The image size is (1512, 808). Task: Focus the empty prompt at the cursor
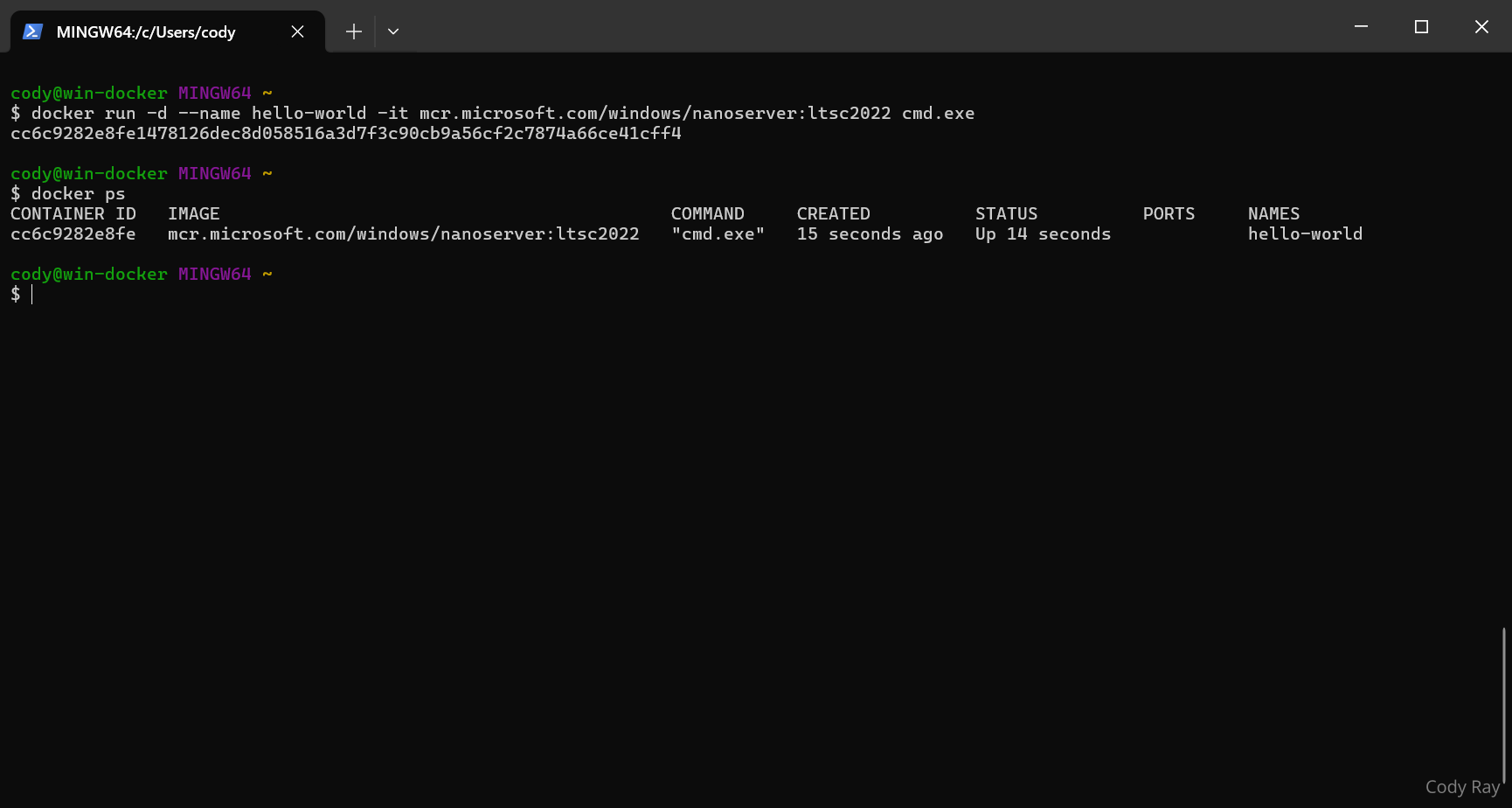tap(33, 295)
